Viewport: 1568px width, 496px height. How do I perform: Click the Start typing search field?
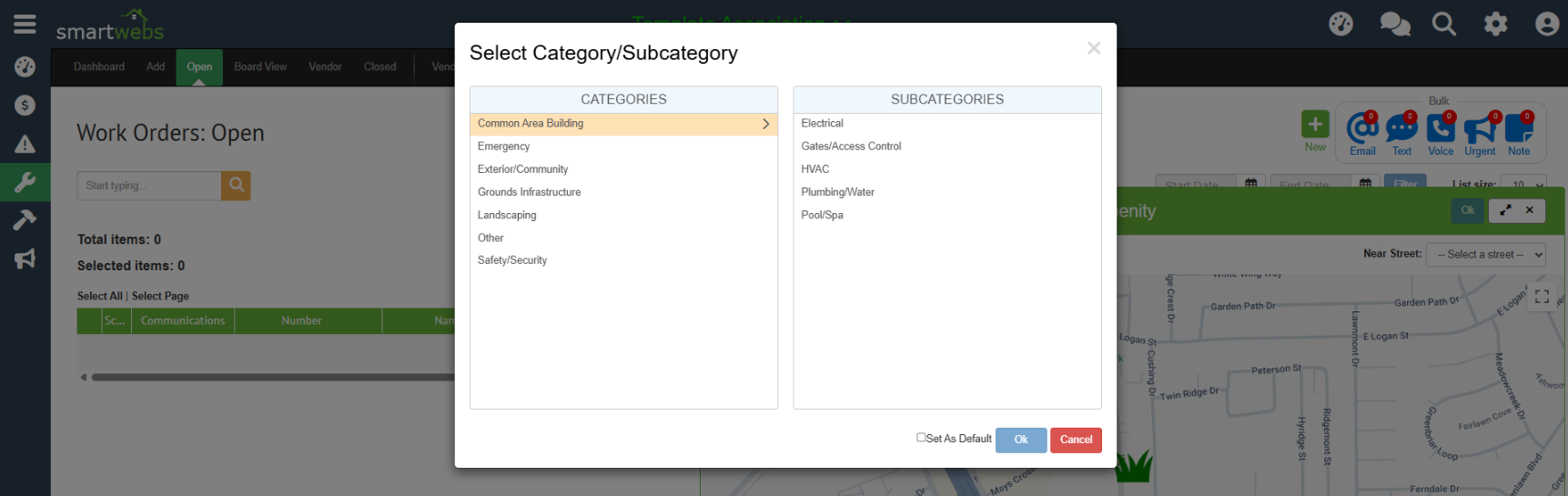click(149, 186)
